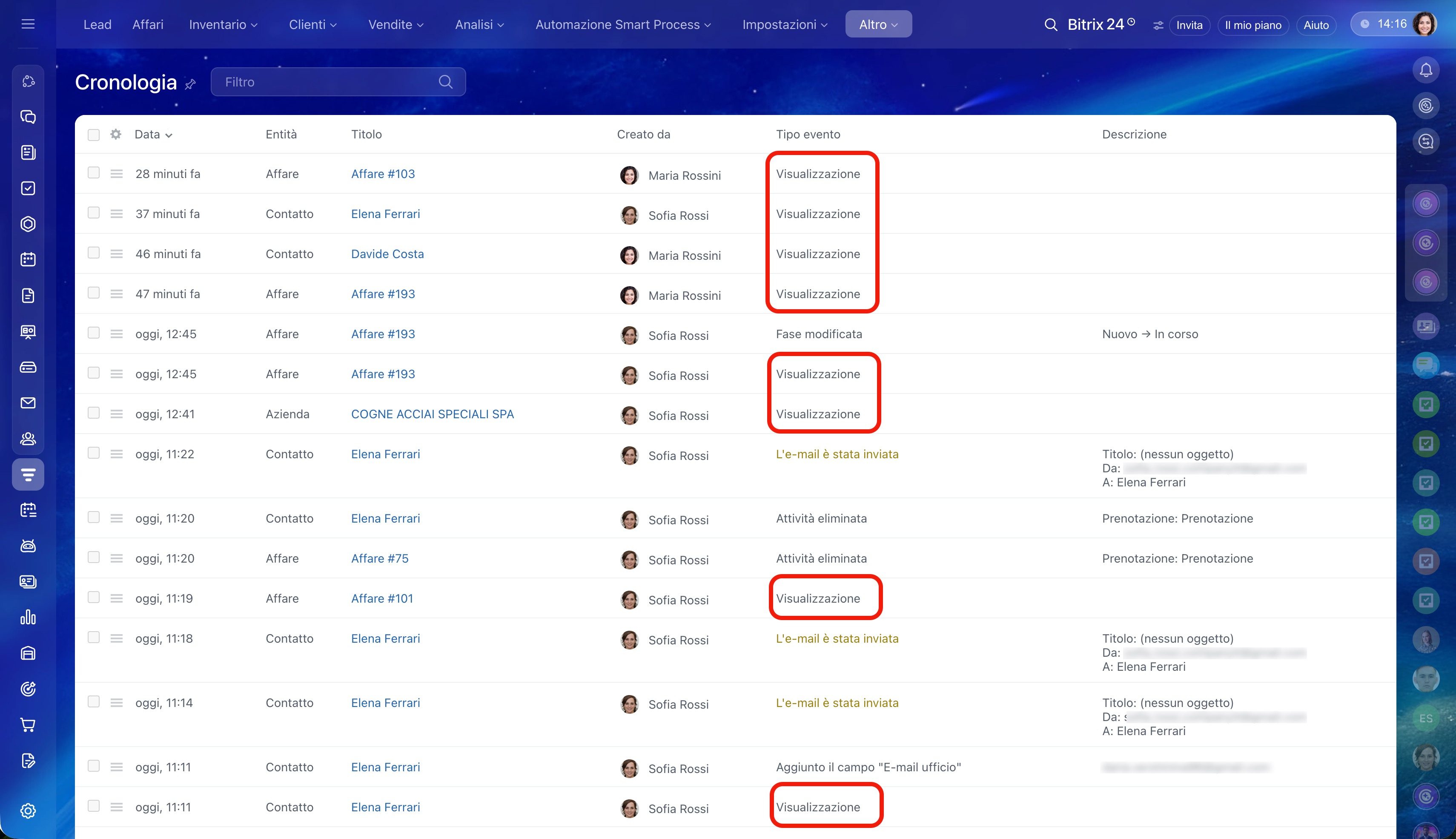
Task: Open settings gear in left sidebar
Action: tap(28, 811)
